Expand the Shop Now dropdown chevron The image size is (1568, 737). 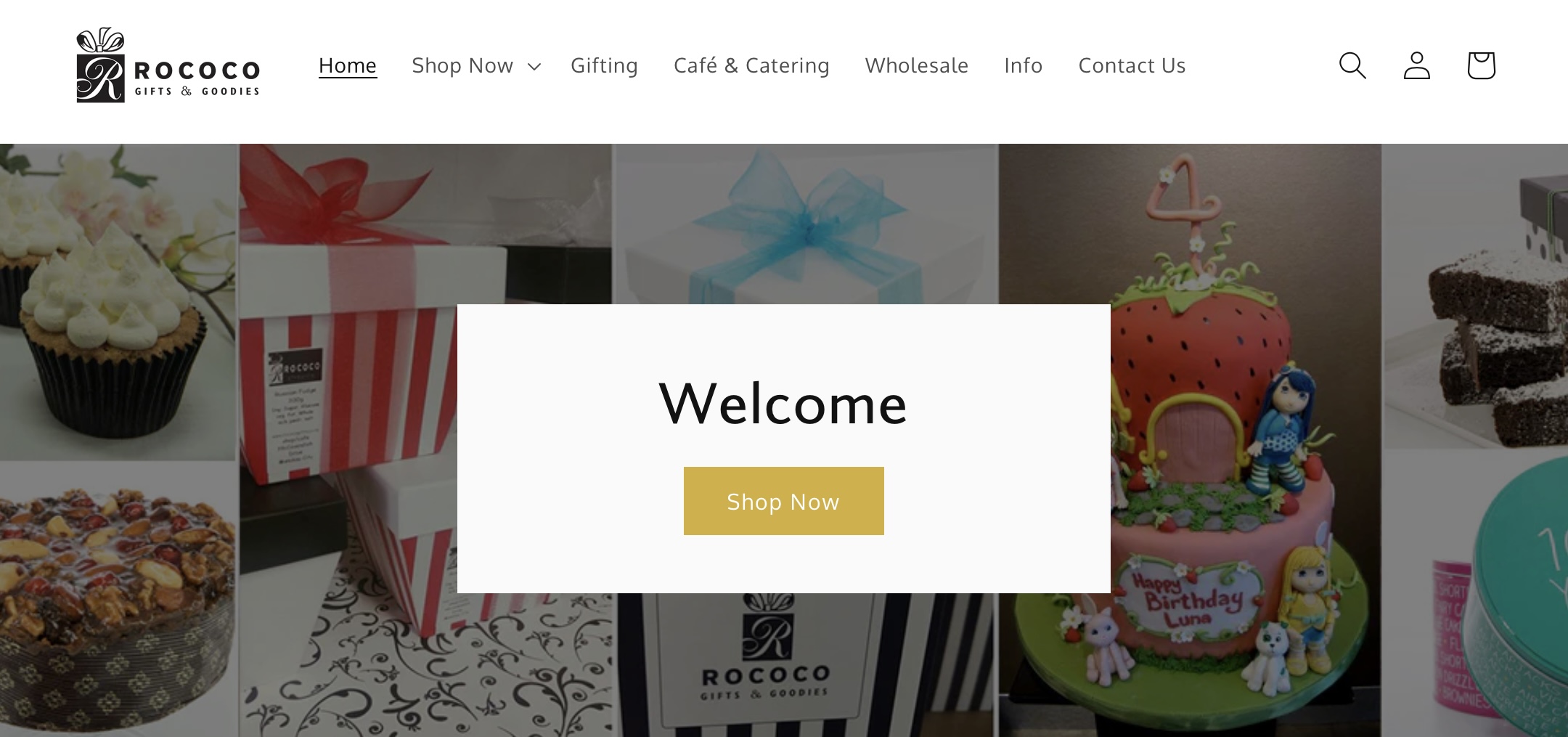click(x=534, y=67)
